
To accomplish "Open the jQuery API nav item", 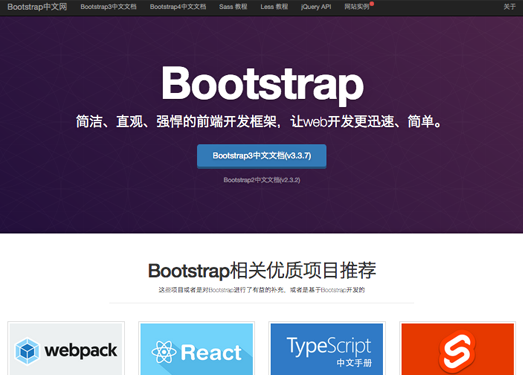I will pyautogui.click(x=316, y=7).
